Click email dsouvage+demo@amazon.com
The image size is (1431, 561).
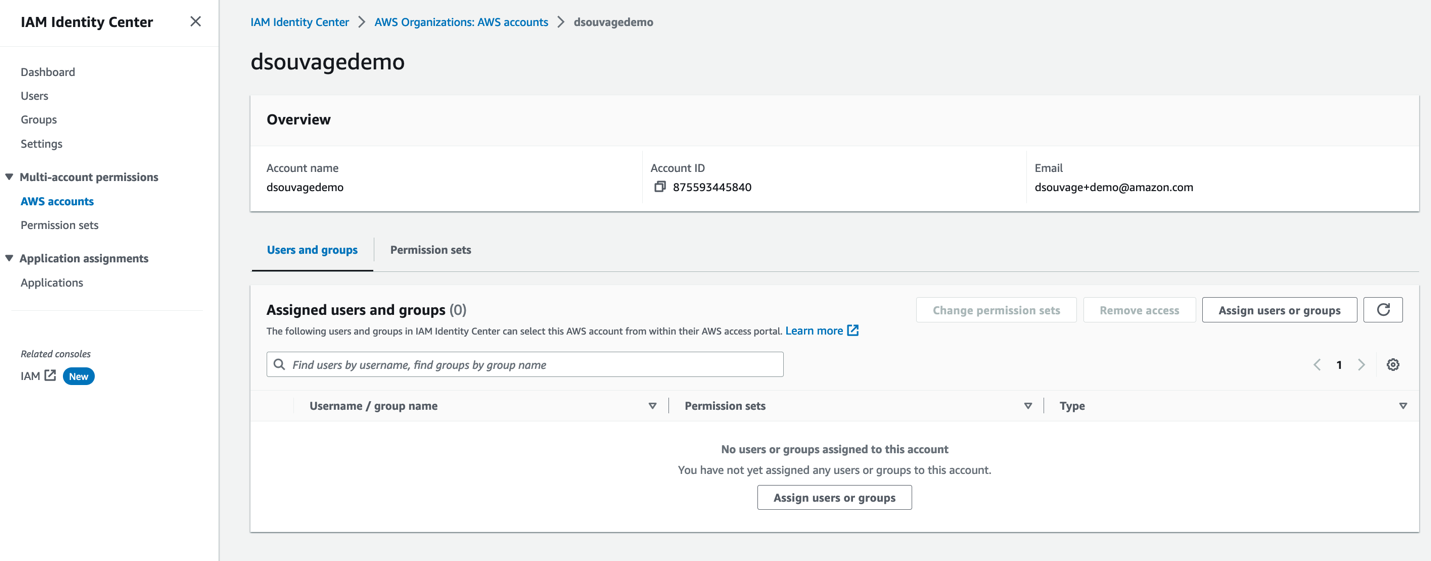(1114, 187)
